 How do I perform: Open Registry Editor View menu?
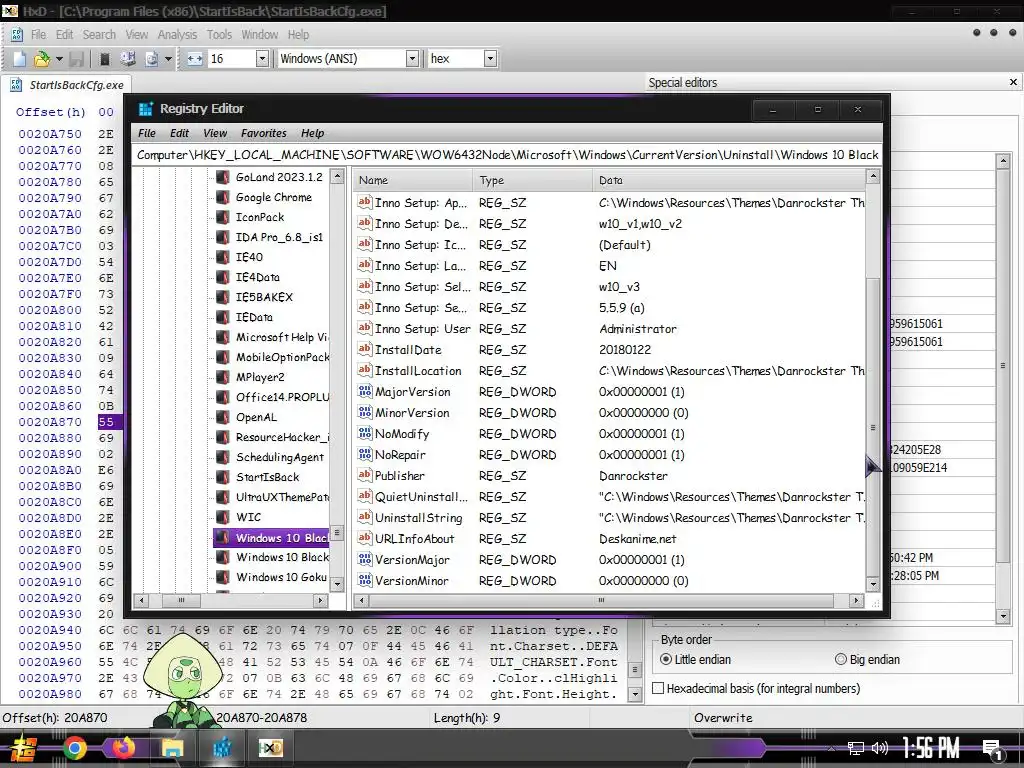(x=215, y=133)
